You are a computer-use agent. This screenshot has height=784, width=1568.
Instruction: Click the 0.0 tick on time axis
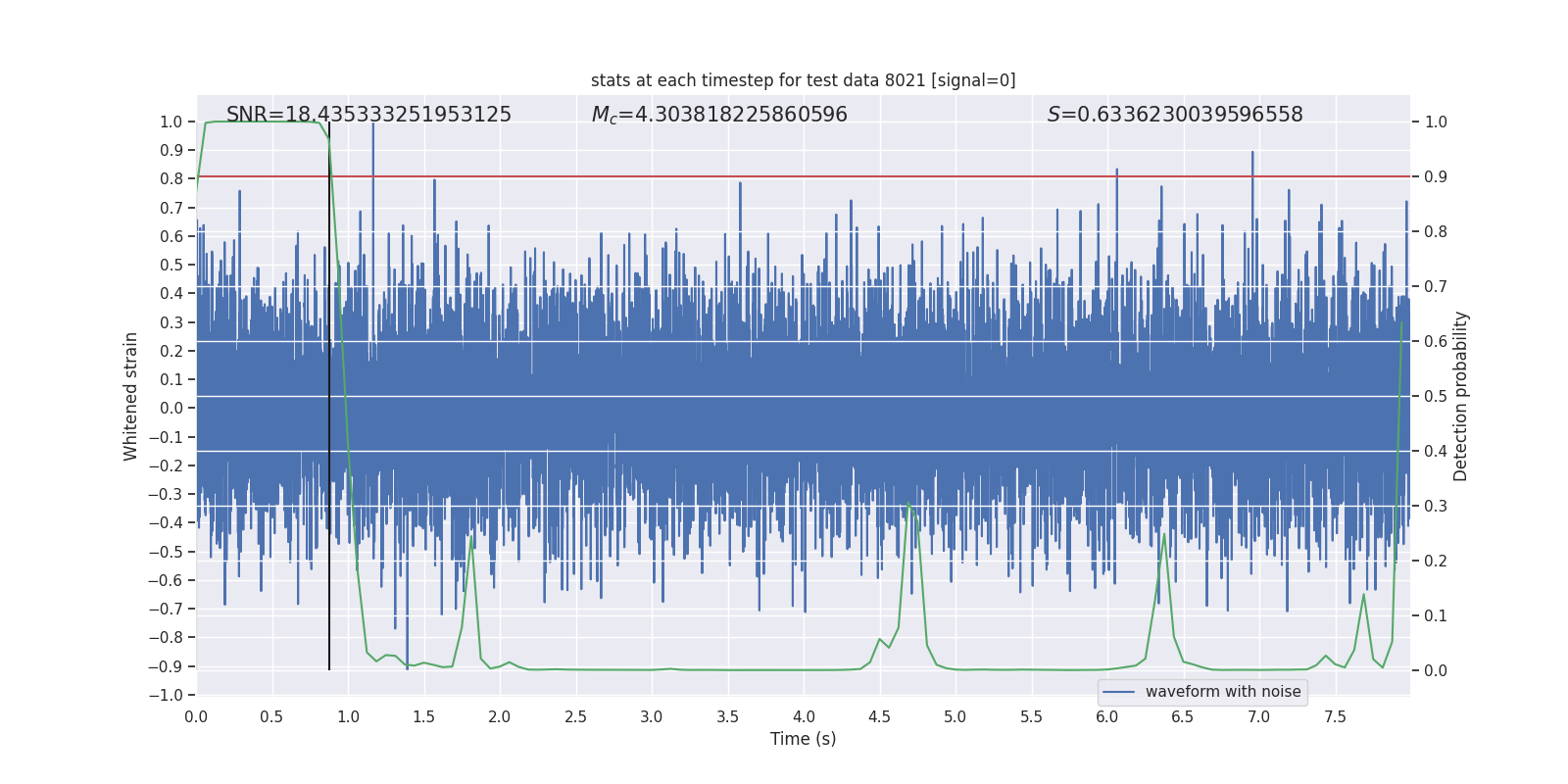(196, 716)
